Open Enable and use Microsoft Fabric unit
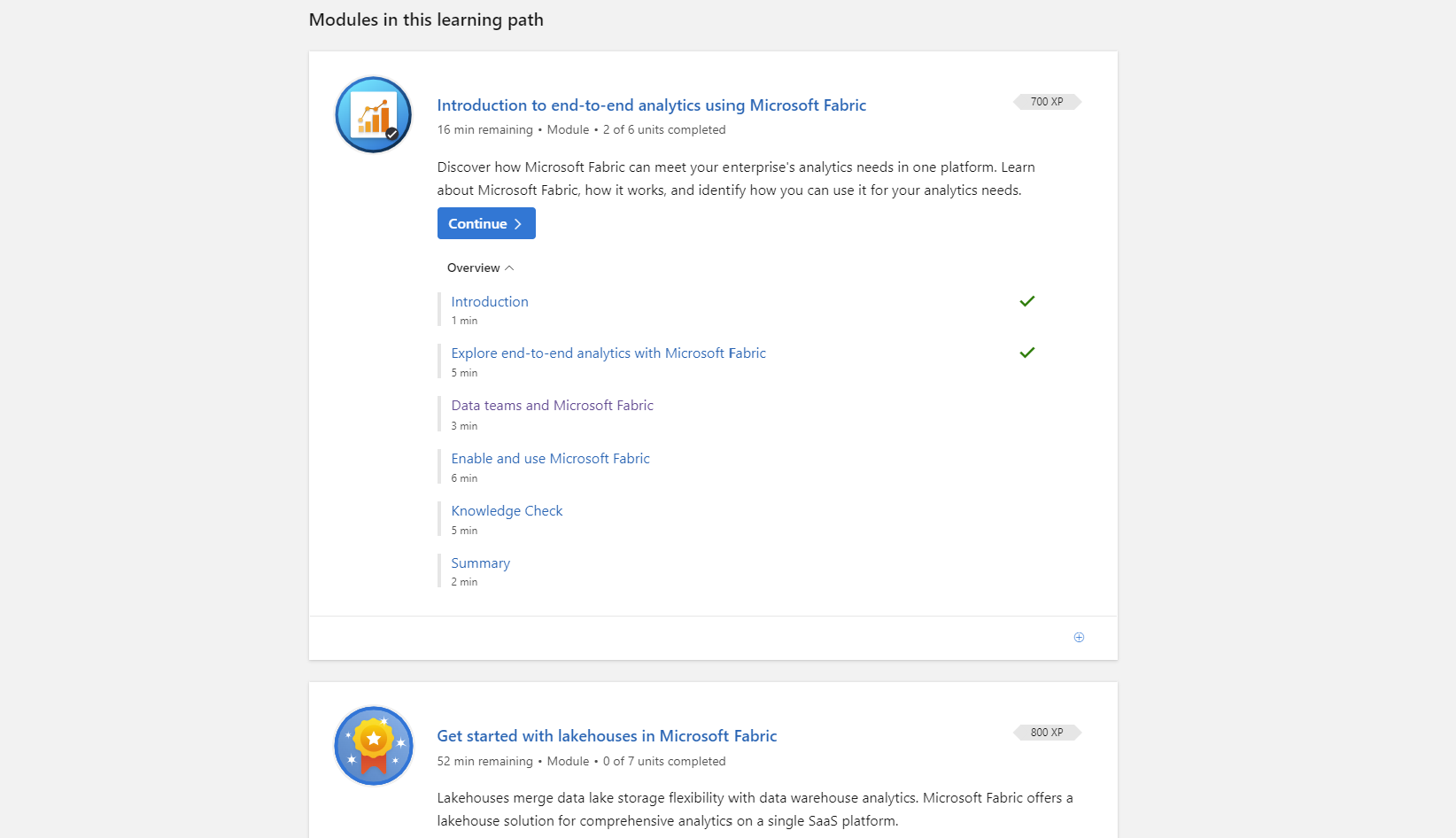Screen dimensions: 1456x838 pyautogui.click(x=550, y=459)
